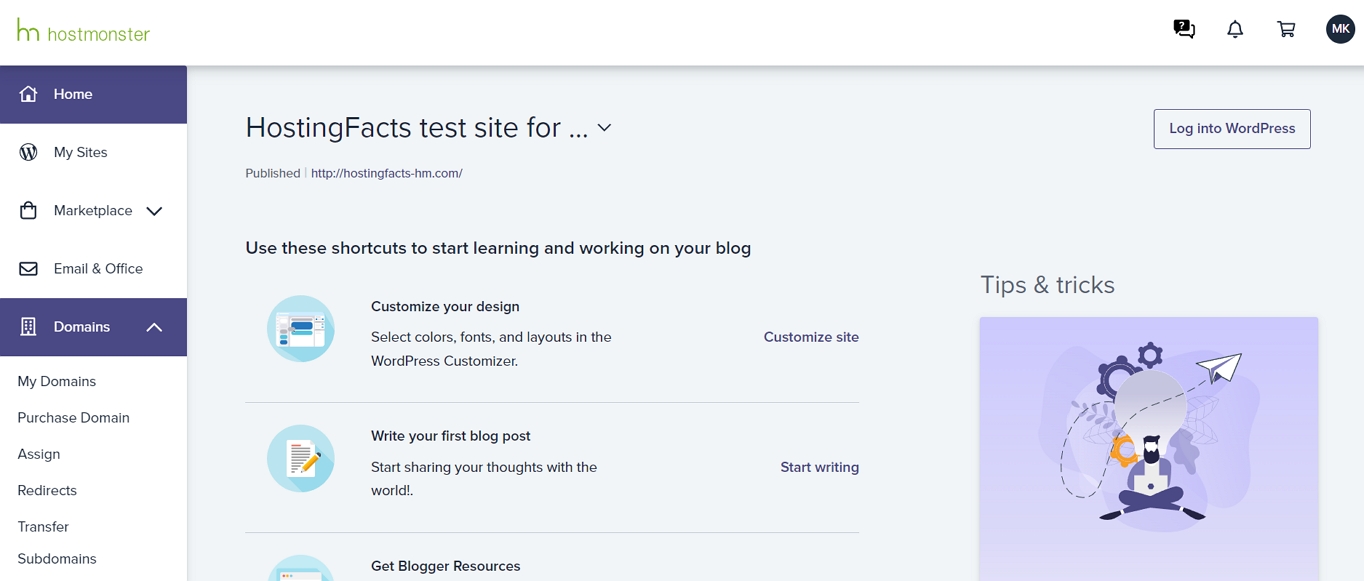Open the hostingfacts-hm.com link
Image resolution: width=1364 pixels, height=581 pixels.
[x=386, y=173]
